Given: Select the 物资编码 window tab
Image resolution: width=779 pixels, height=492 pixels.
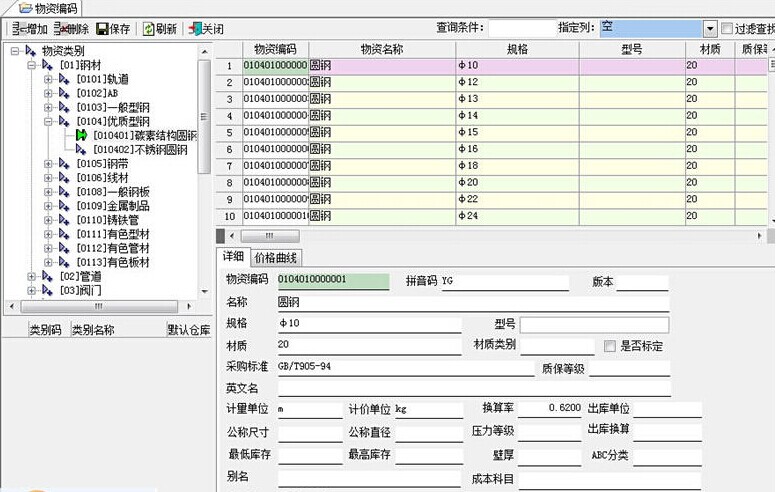Looking at the screenshot, I should 49,8.
